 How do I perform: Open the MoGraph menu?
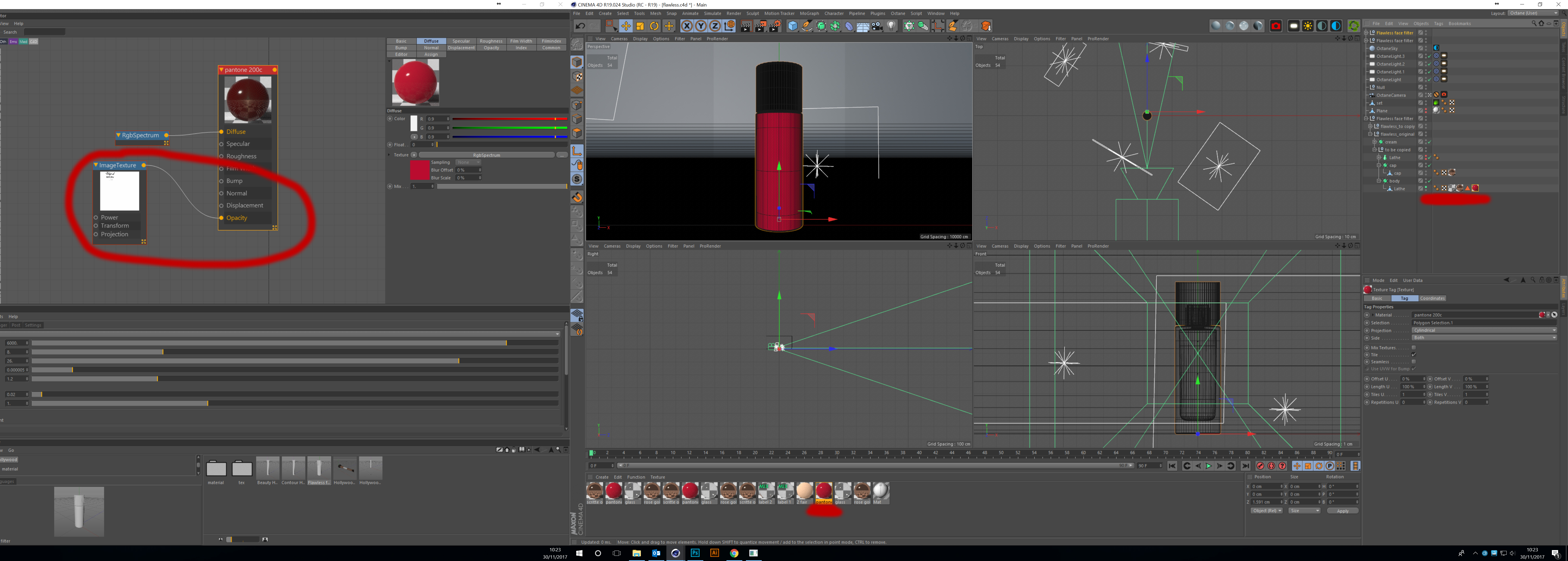(809, 14)
